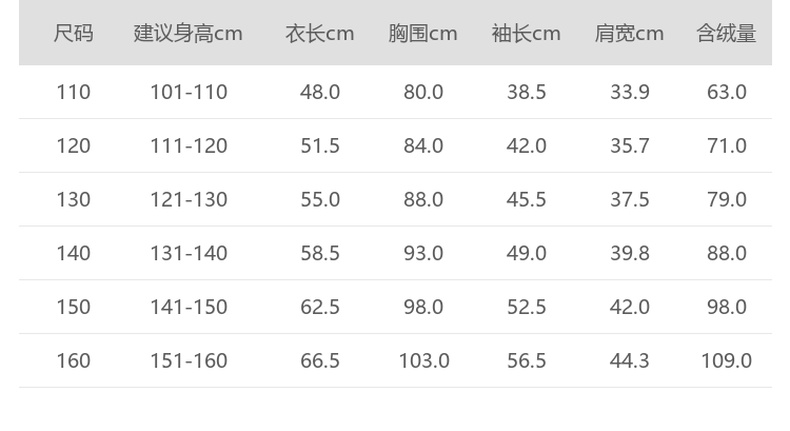The width and height of the screenshot is (790, 431).
Task: Click the 71.0 down content value
Action: 726,146
